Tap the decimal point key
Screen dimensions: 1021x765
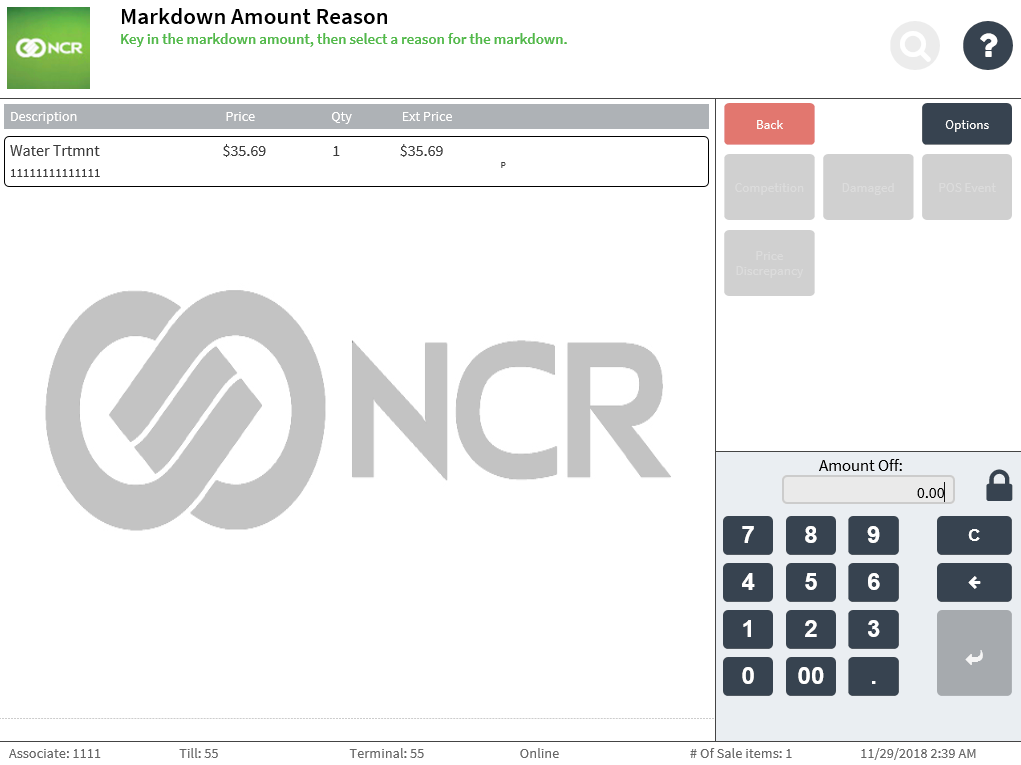click(x=873, y=676)
